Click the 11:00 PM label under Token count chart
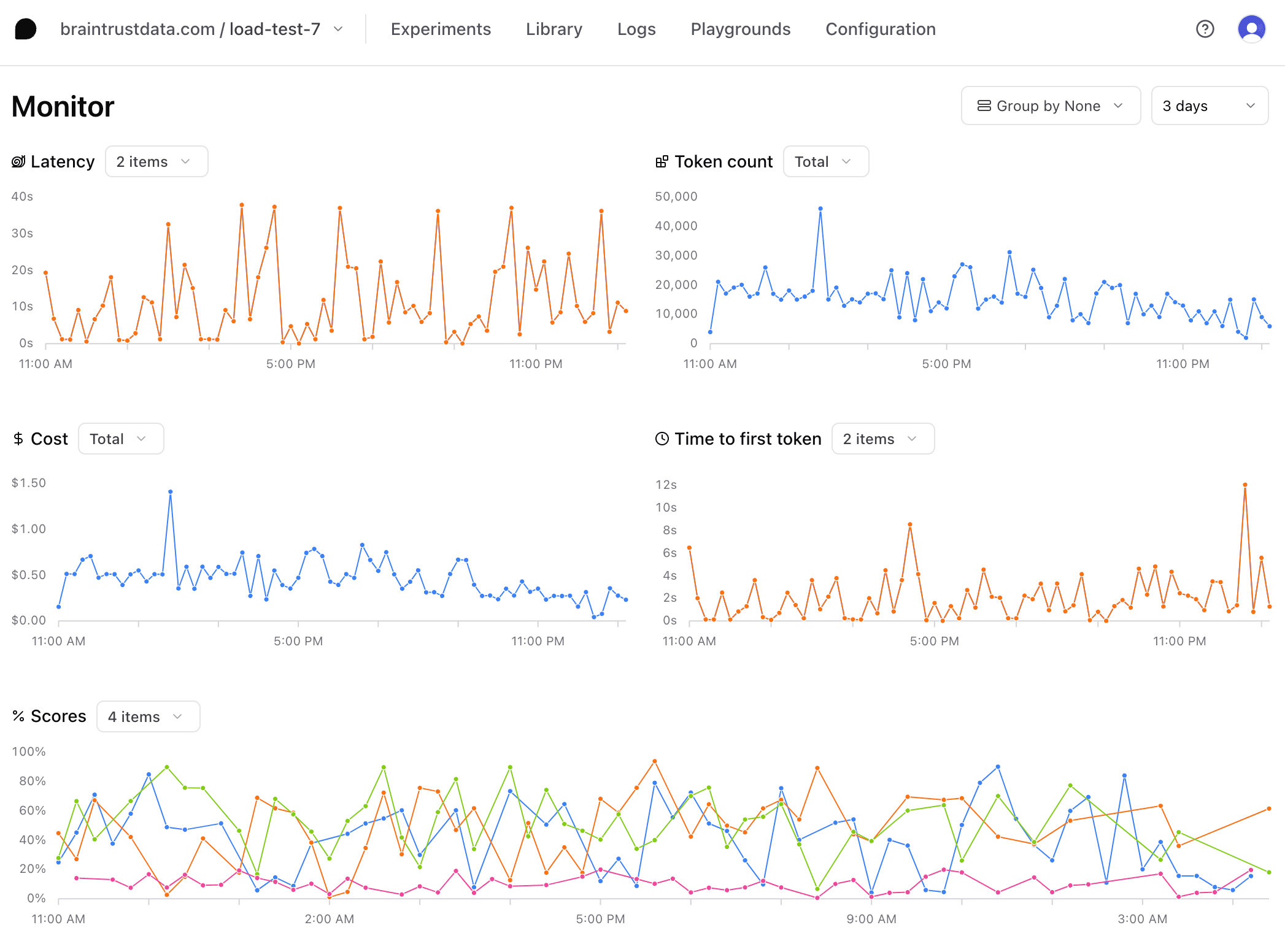Image resolution: width=1285 pixels, height=952 pixels. tap(1183, 364)
